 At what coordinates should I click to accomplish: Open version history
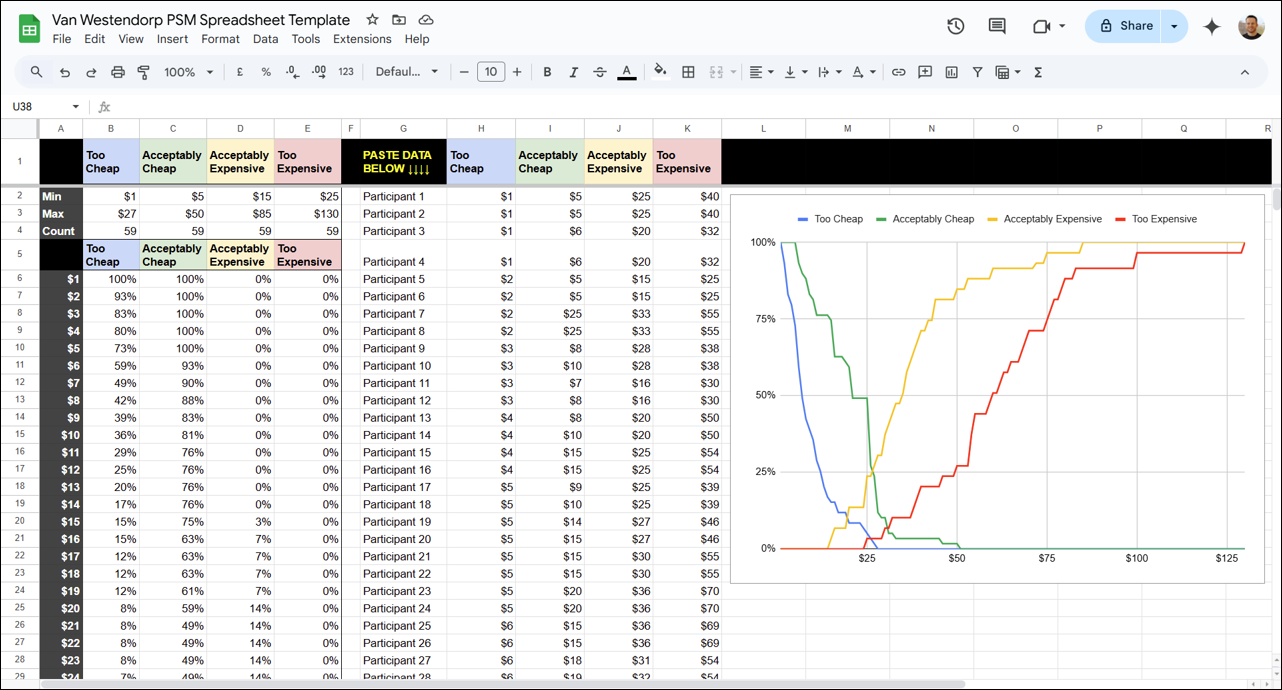(x=955, y=26)
